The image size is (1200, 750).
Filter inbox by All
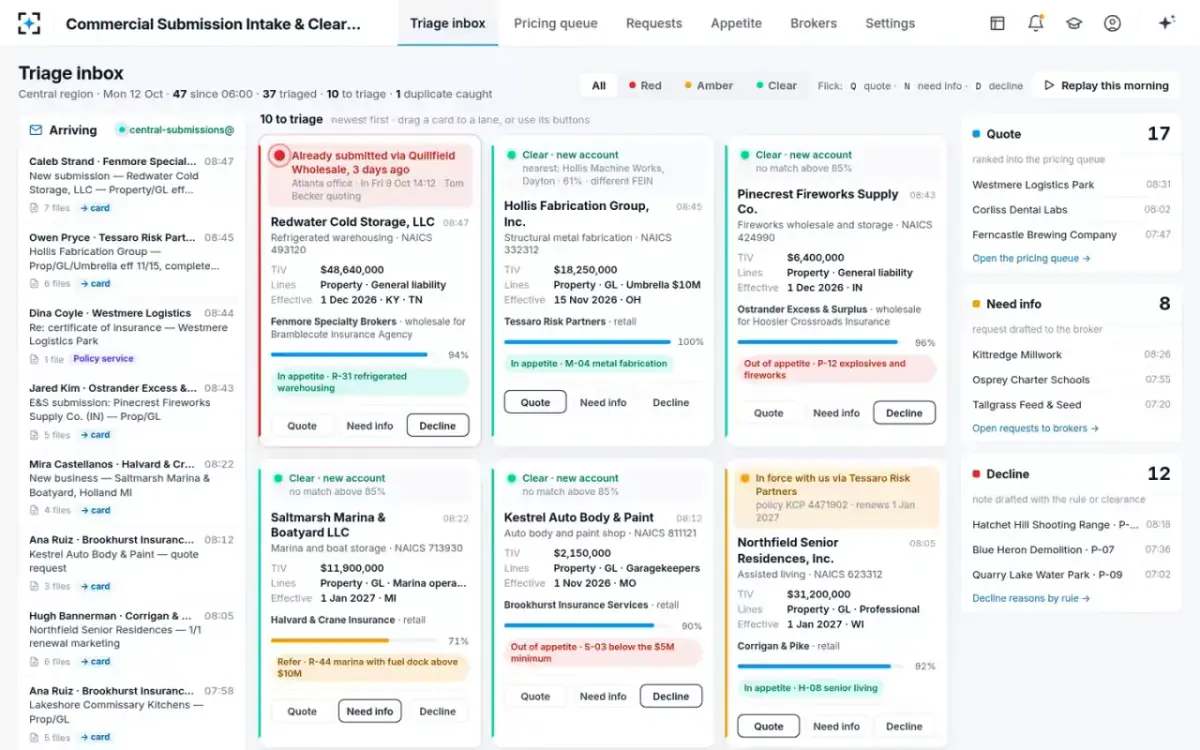(x=598, y=86)
